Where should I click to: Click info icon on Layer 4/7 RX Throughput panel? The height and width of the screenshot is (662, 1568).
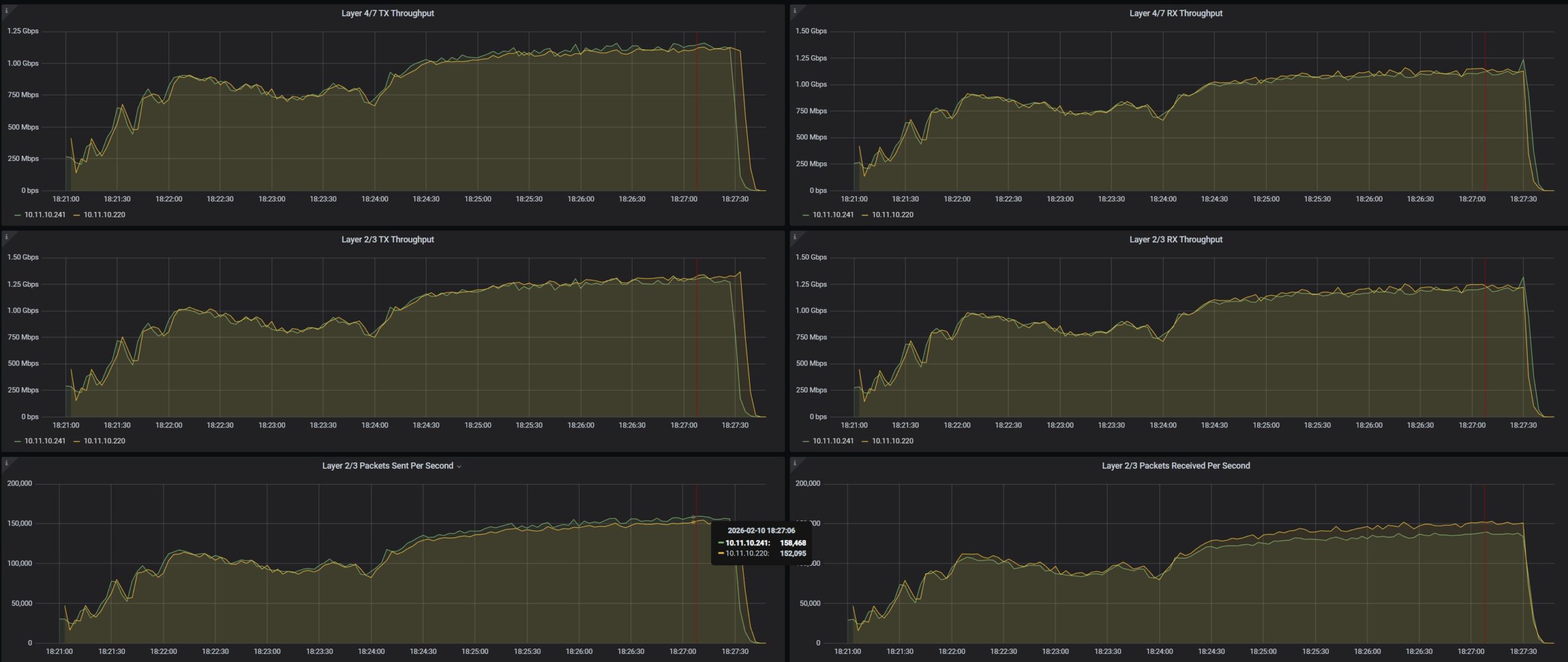[794, 10]
